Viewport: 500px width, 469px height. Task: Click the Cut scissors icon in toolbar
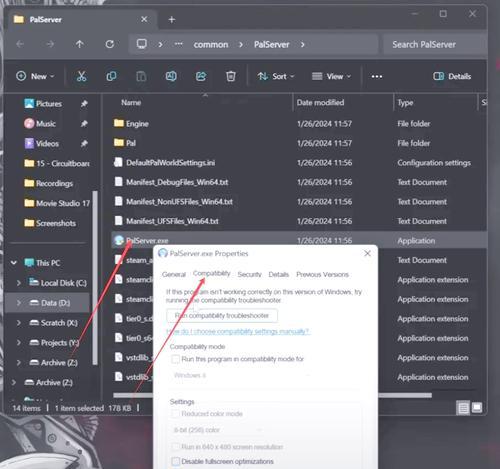pyautogui.click(x=81, y=76)
